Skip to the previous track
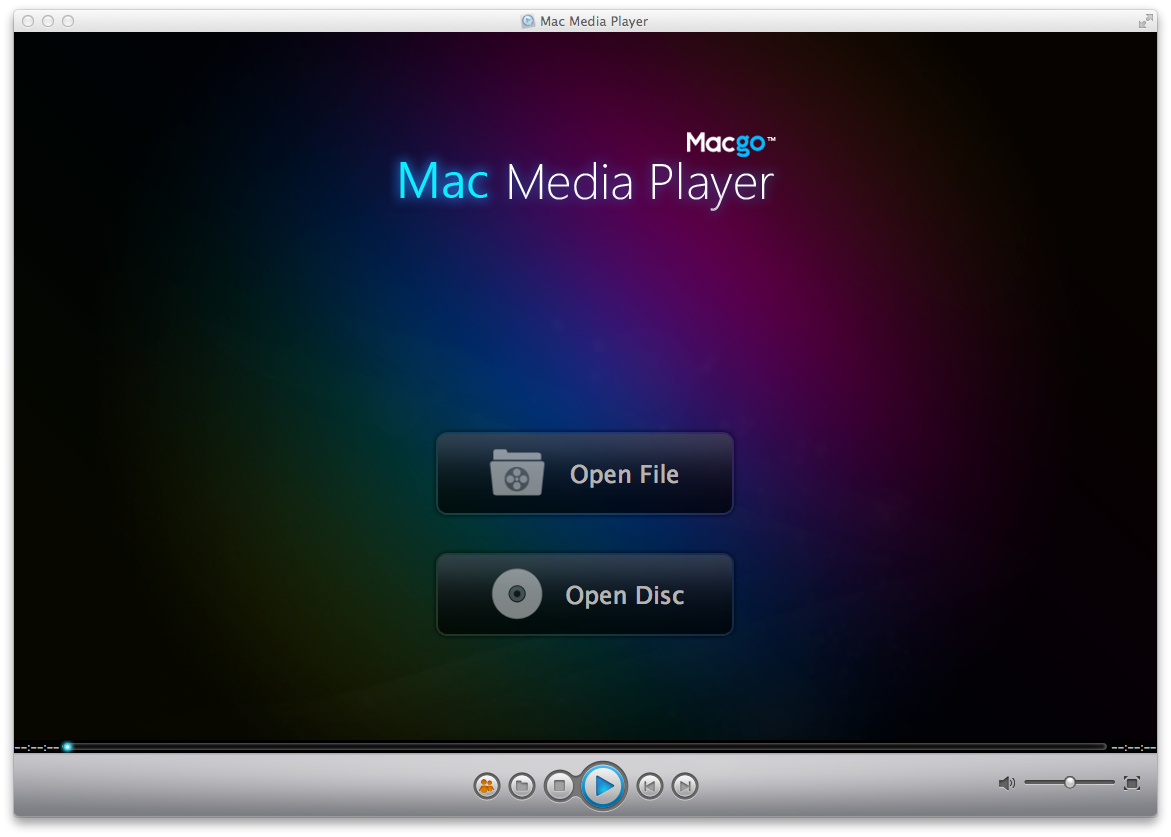Viewport: 1171px width, 837px height. [650, 785]
